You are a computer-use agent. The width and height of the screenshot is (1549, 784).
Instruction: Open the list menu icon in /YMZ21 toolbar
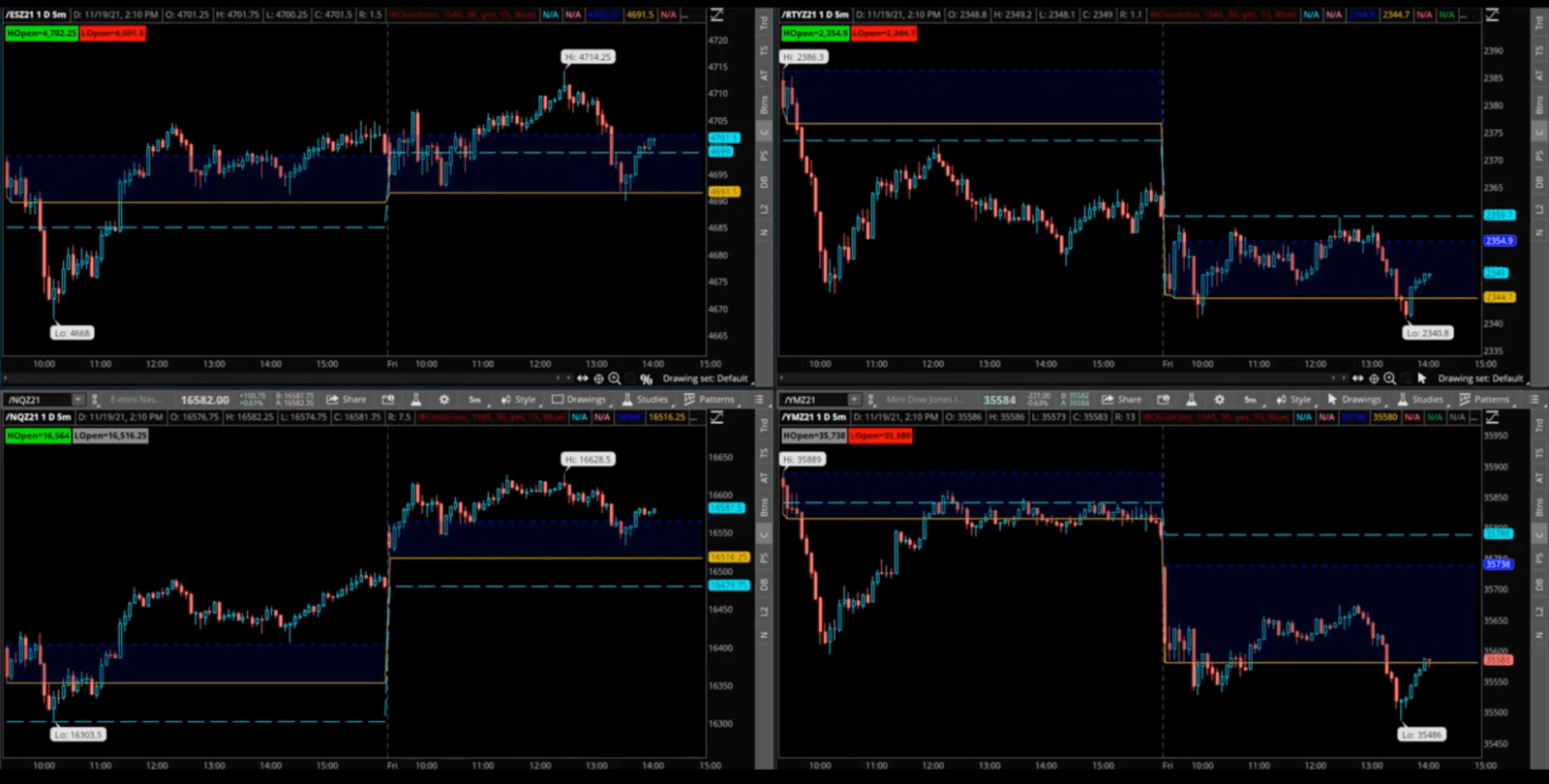tap(1534, 399)
